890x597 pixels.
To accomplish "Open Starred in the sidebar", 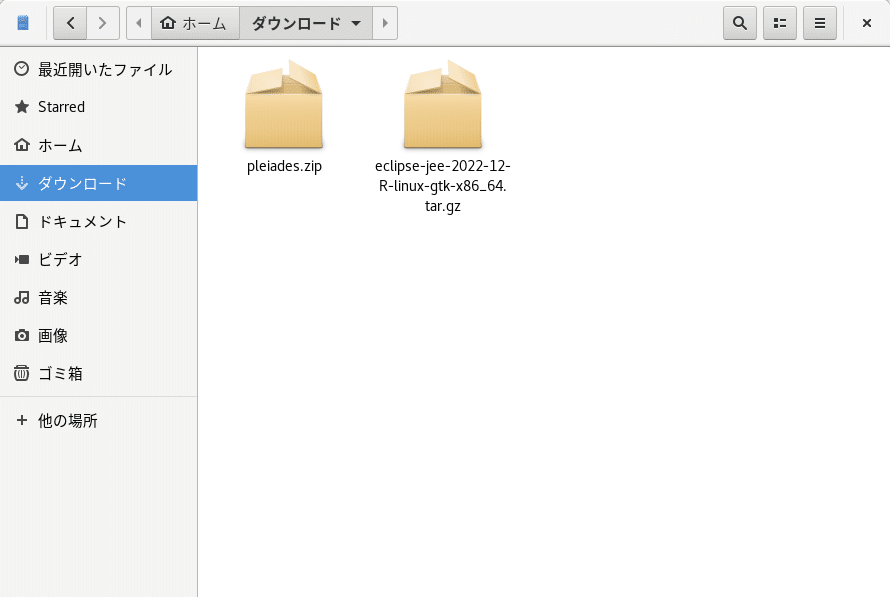I will tap(99, 107).
